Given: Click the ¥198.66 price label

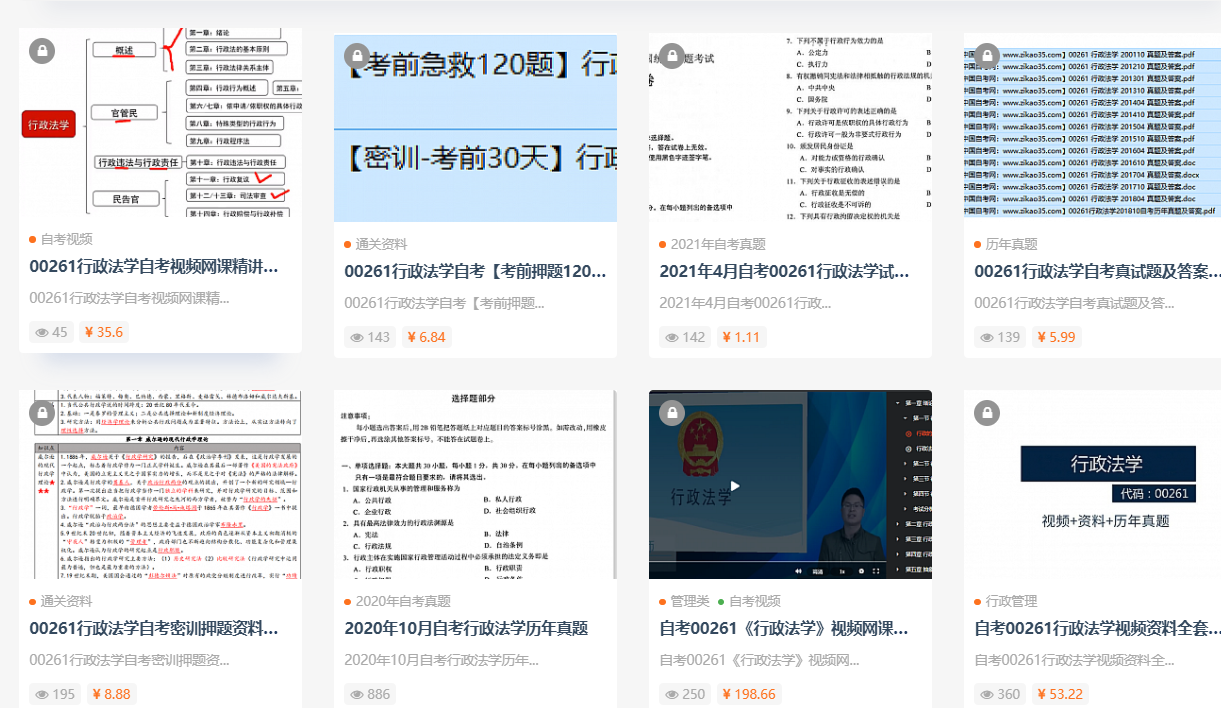Looking at the screenshot, I should tap(748, 694).
